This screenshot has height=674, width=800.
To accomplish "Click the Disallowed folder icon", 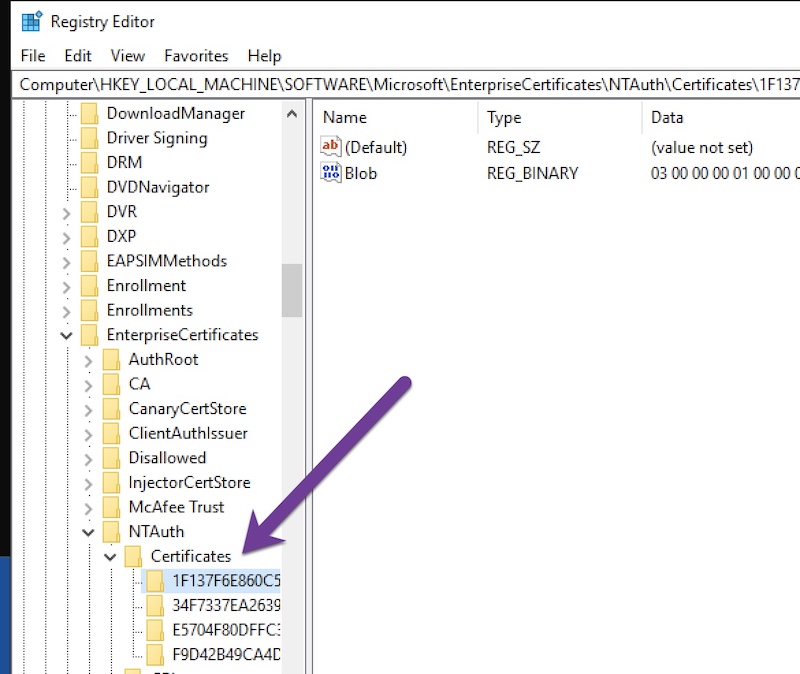I will click(113, 457).
